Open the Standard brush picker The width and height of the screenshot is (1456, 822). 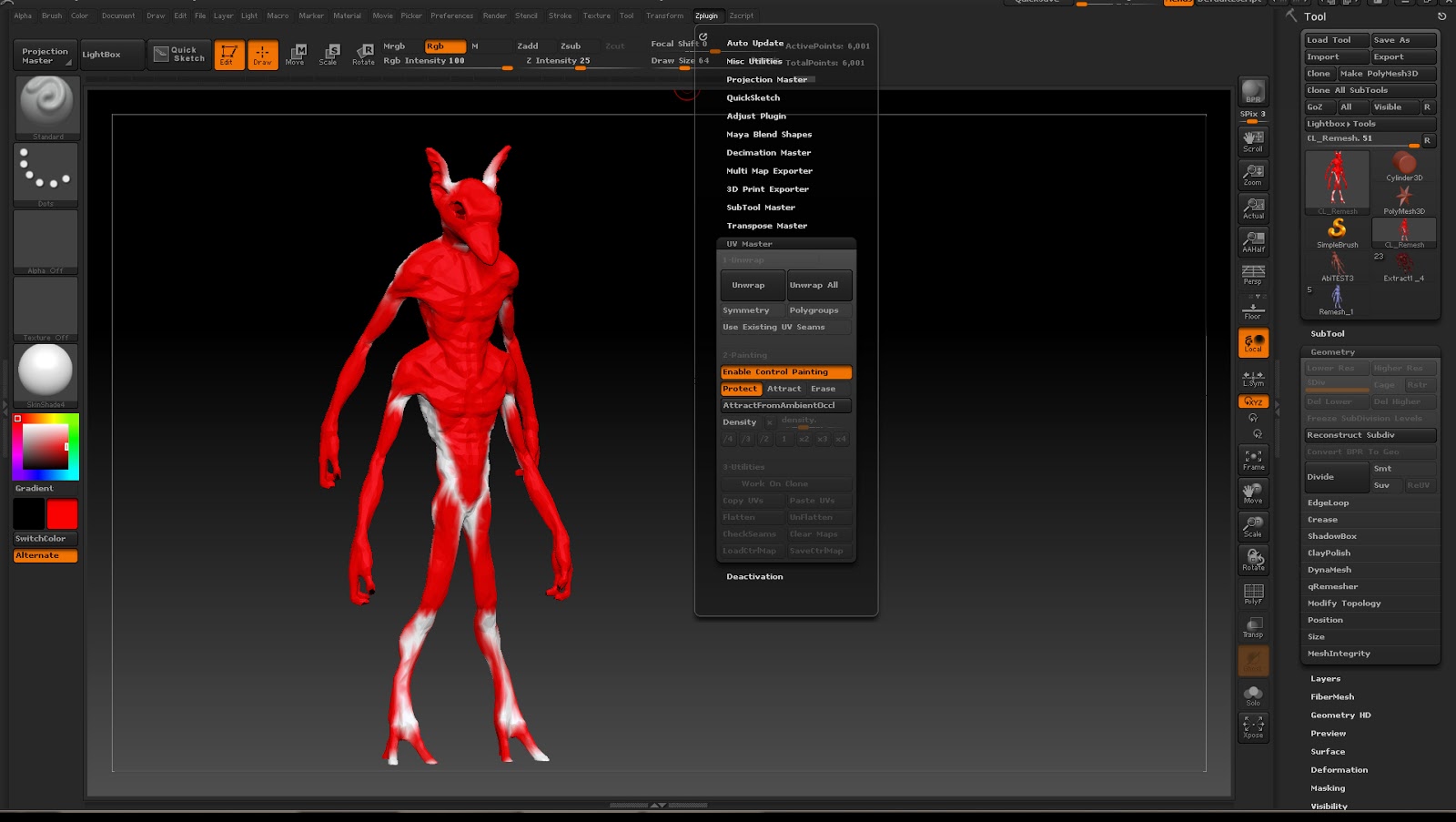tap(46, 107)
